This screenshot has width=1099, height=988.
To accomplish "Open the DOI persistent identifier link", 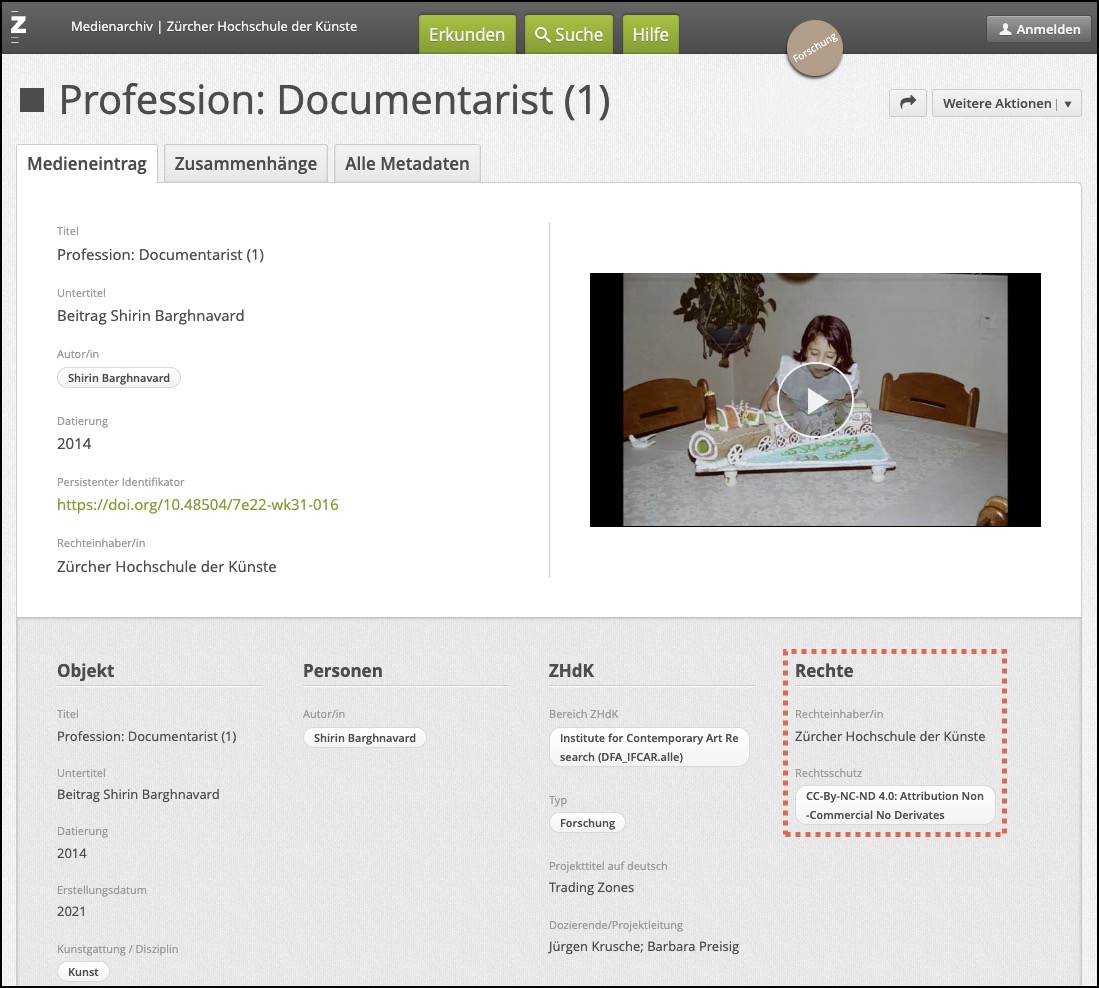I will coord(198,505).
